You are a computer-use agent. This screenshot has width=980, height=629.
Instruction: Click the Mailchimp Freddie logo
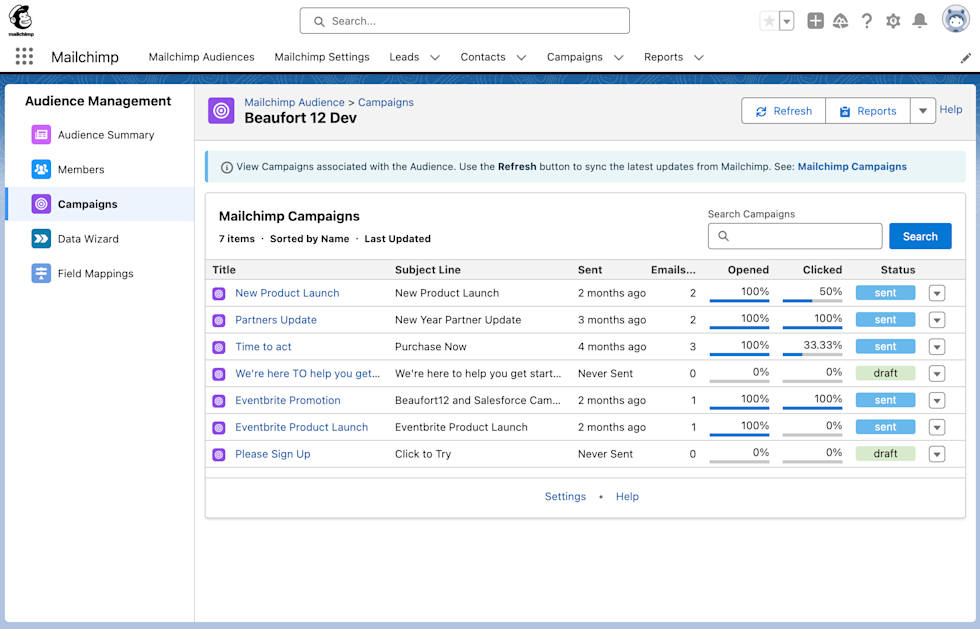[20, 18]
